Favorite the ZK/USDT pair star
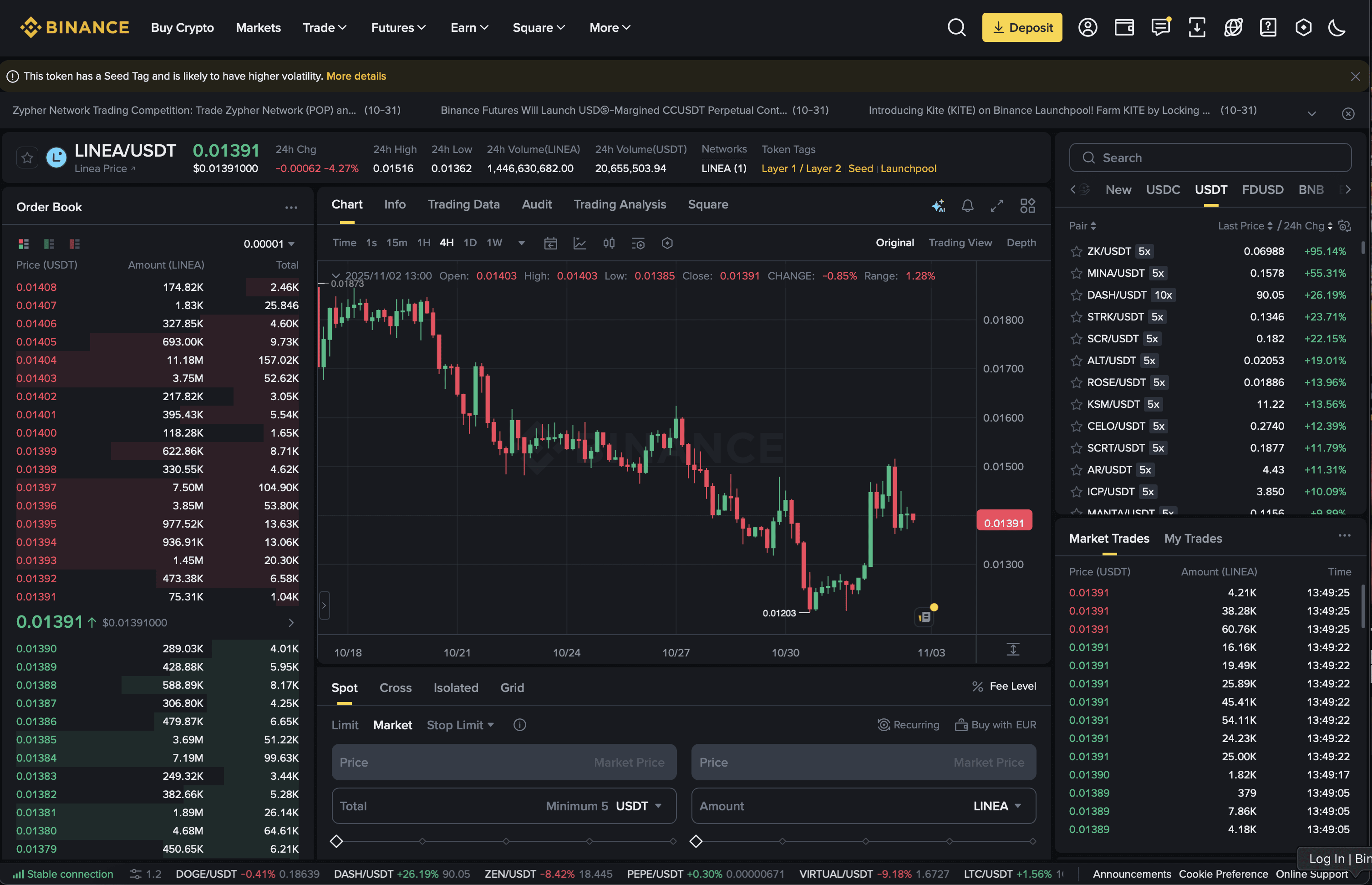This screenshot has height=885, width=1372. 1076,251
